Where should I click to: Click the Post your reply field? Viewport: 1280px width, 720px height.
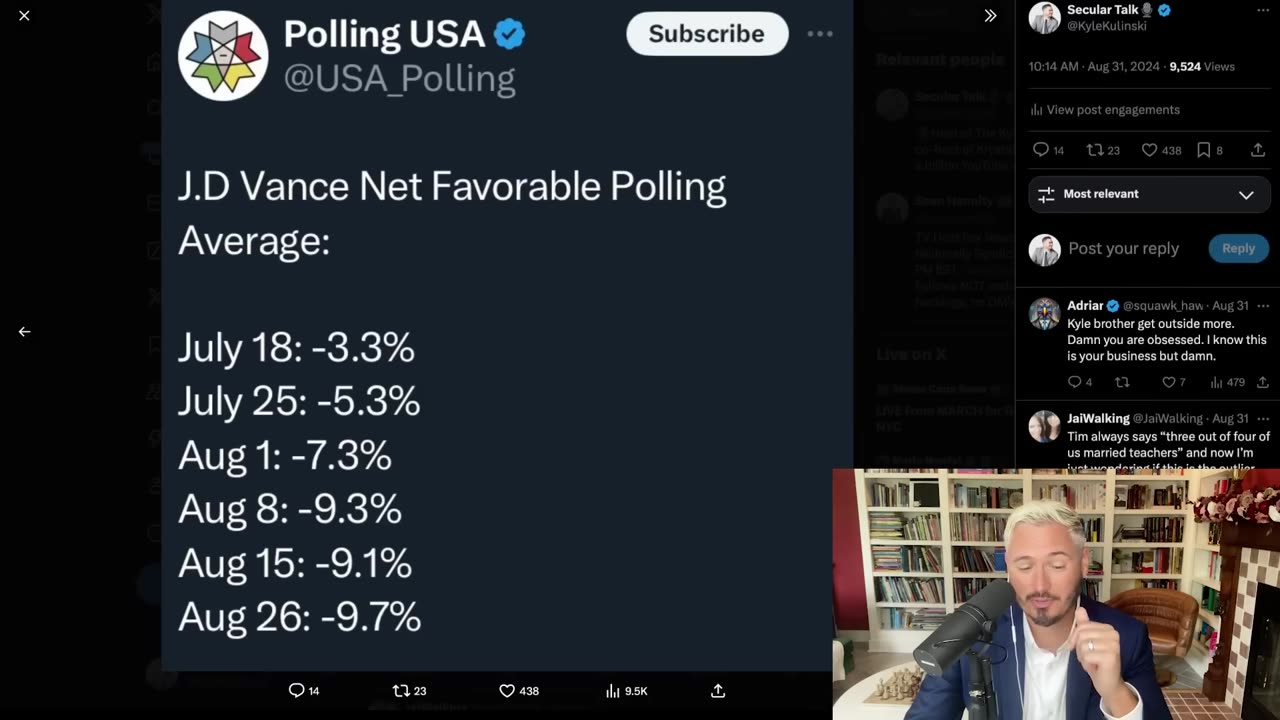(x=1124, y=249)
